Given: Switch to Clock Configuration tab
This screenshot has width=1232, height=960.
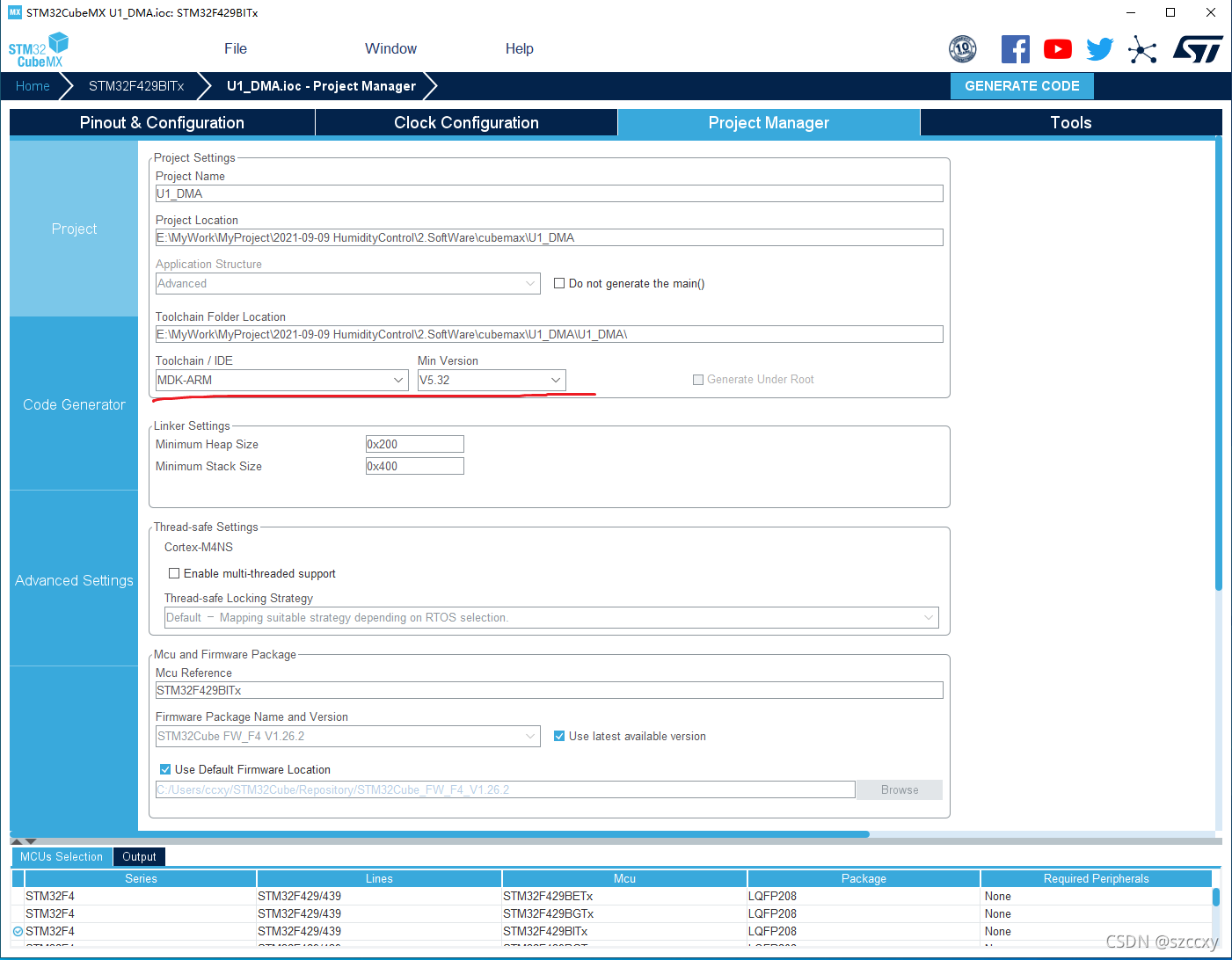Looking at the screenshot, I should (x=466, y=122).
